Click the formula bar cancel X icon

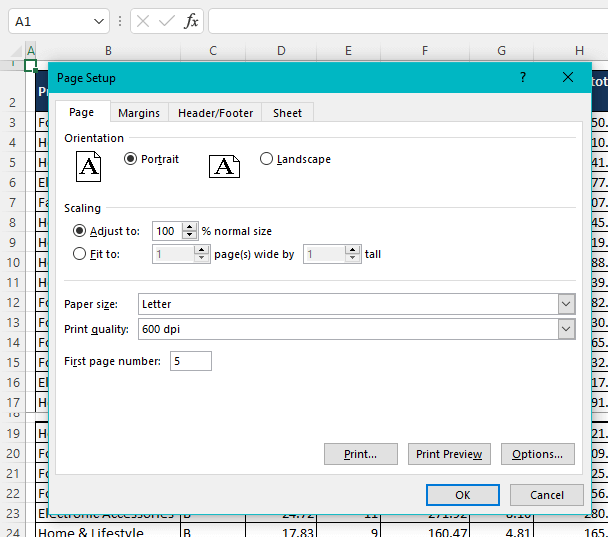coord(143,21)
